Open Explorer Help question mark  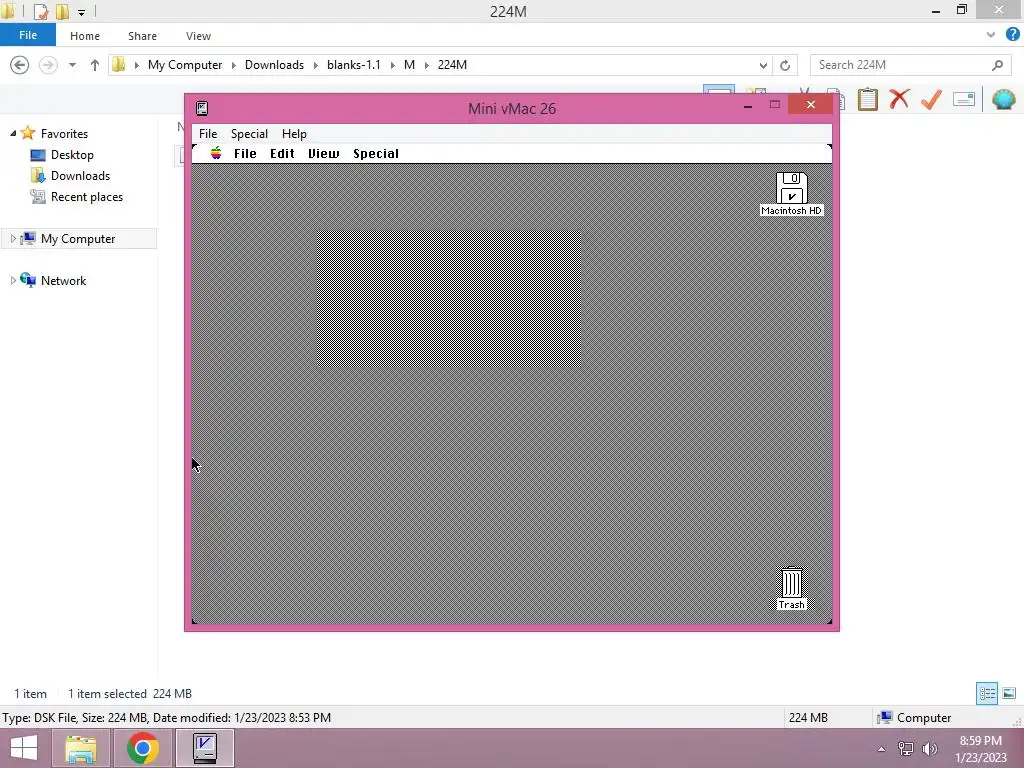tap(1013, 35)
